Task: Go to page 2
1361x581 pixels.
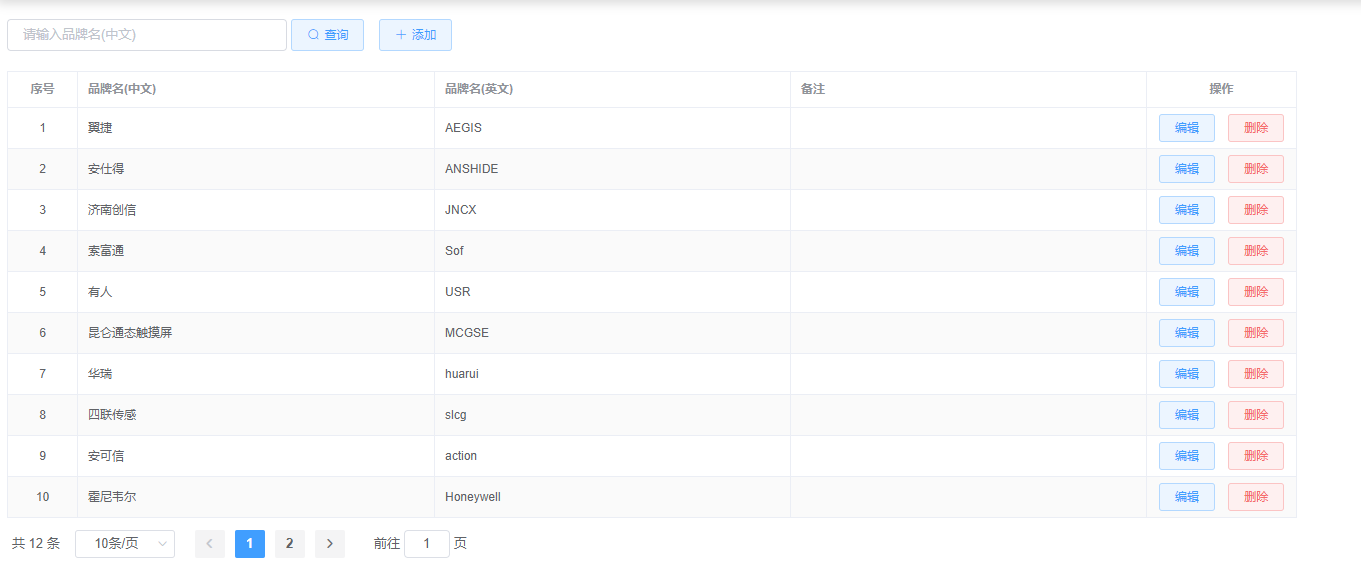Action: click(290, 544)
